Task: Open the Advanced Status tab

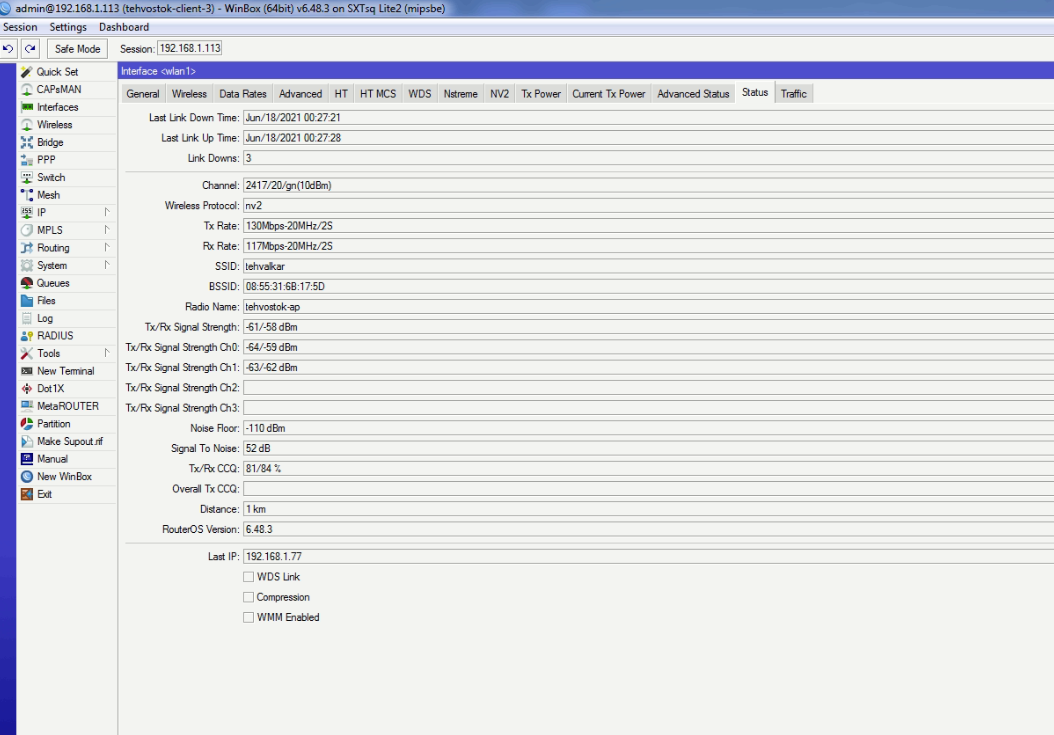Action: [x=693, y=94]
